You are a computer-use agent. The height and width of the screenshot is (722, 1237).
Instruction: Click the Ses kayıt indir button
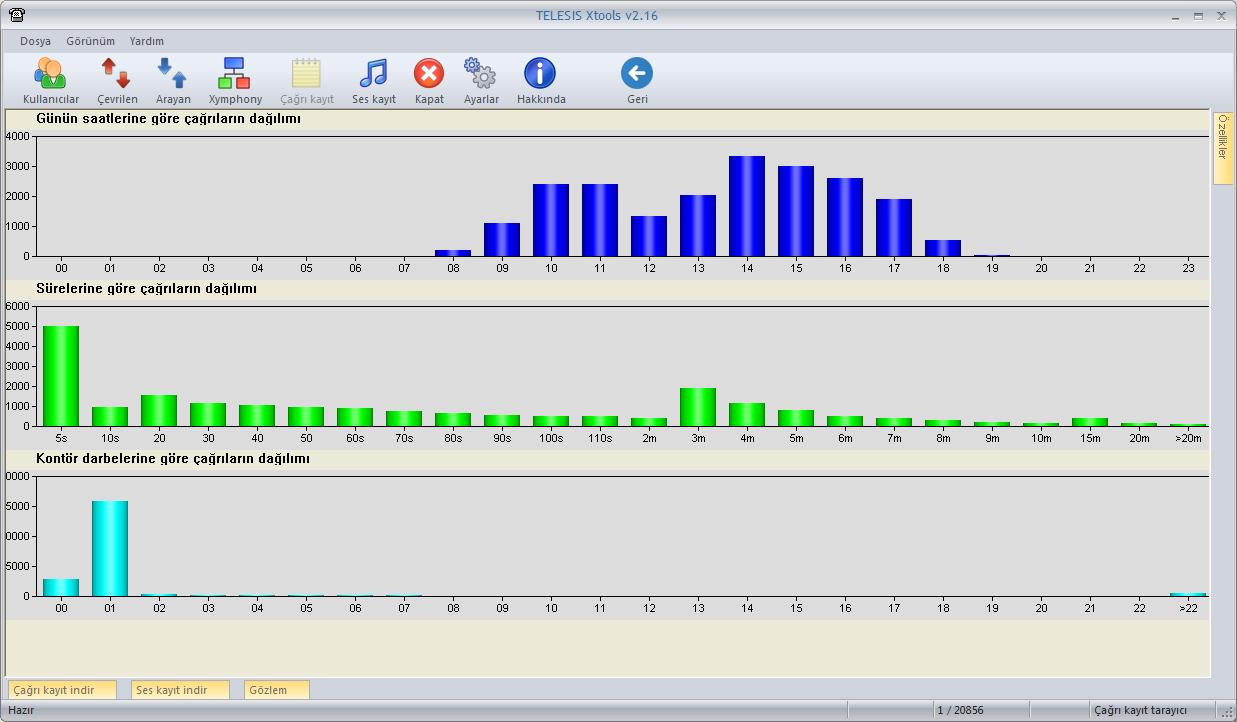[180, 690]
